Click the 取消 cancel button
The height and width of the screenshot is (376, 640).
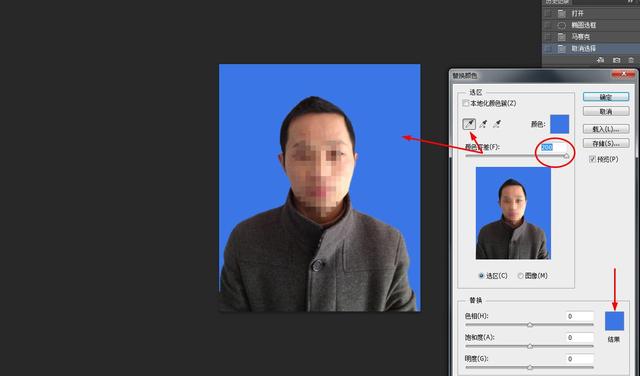606,111
